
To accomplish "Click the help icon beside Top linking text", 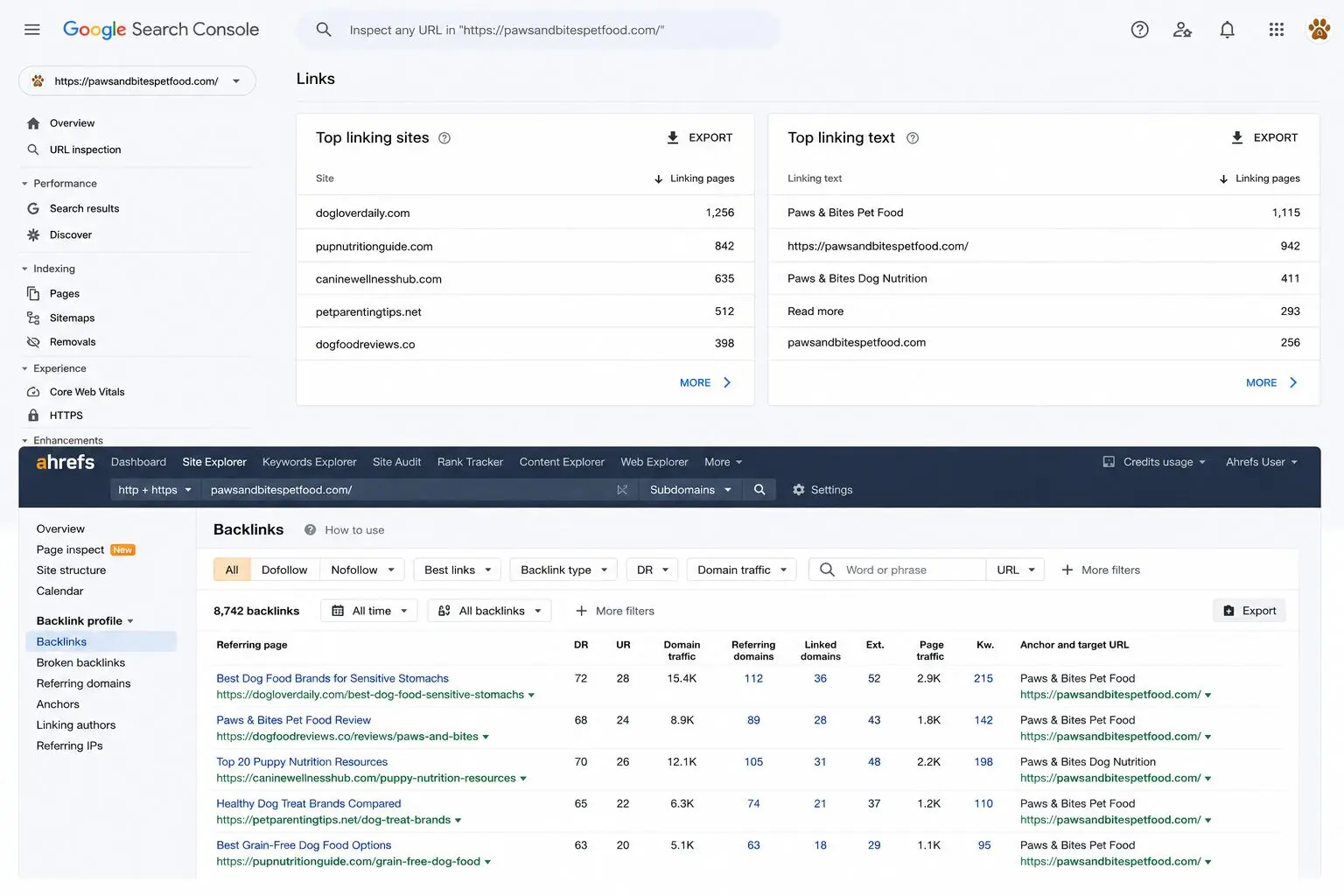I will (x=913, y=138).
